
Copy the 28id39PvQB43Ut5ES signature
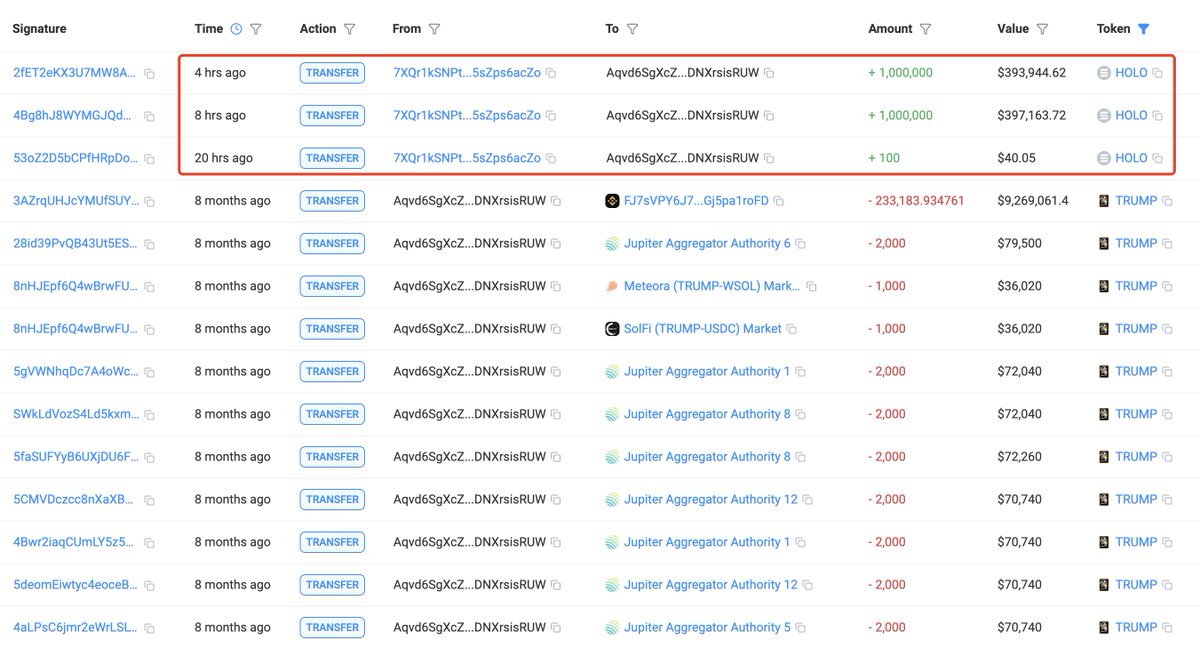point(149,244)
